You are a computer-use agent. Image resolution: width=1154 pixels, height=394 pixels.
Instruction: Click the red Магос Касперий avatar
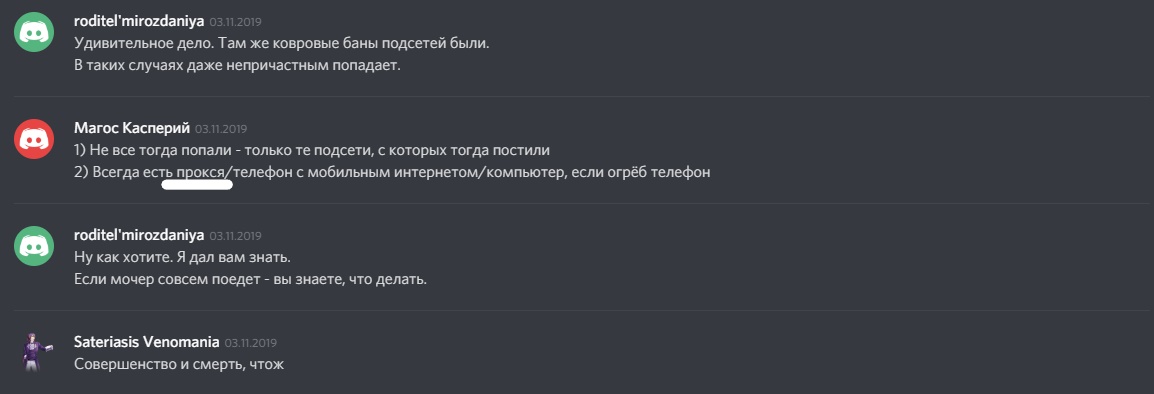pos(34,139)
